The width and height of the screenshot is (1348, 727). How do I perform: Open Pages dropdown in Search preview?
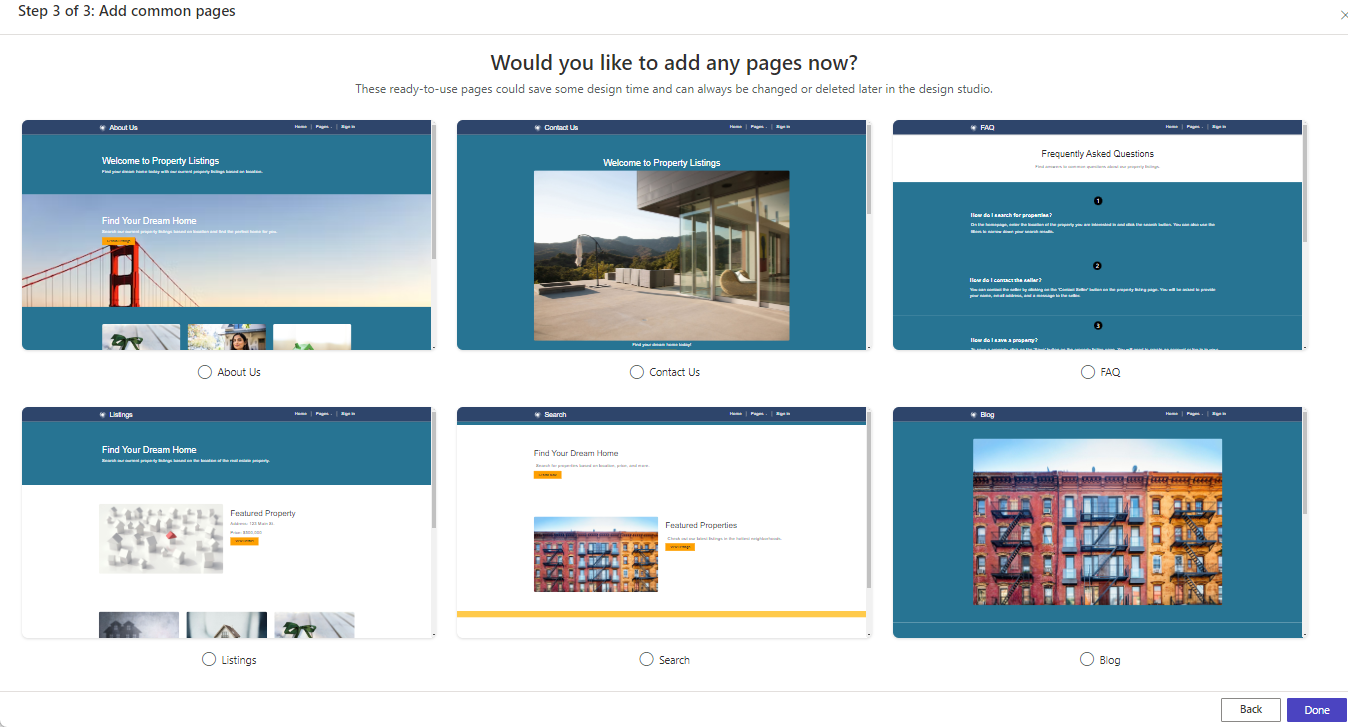point(759,414)
